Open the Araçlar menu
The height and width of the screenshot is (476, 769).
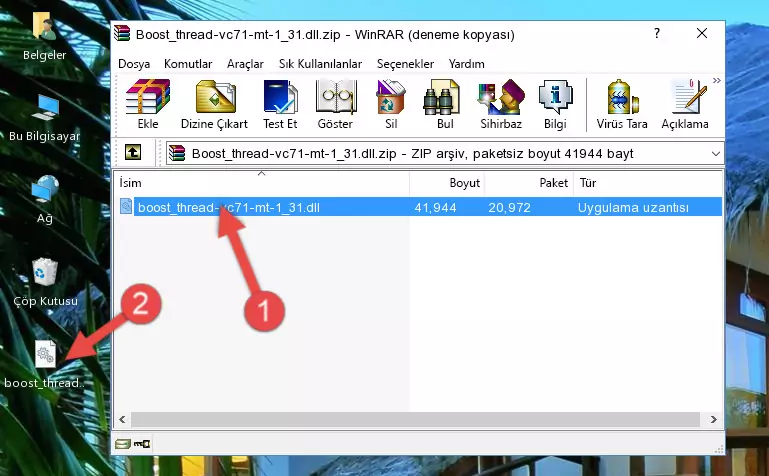point(245,64)
